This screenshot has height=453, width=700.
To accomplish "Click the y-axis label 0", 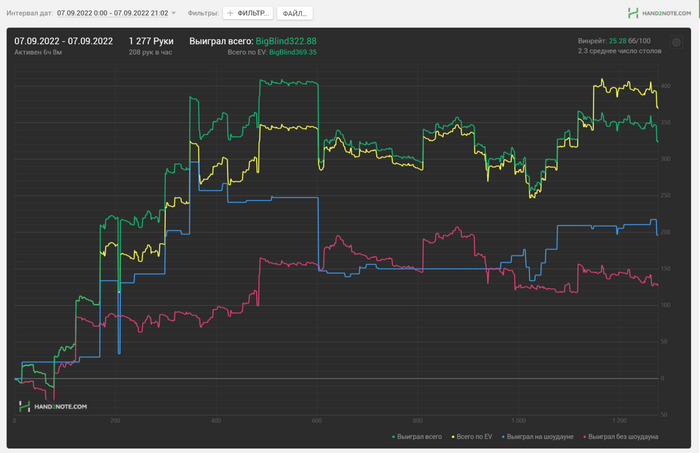I will (x=662, y=378).
